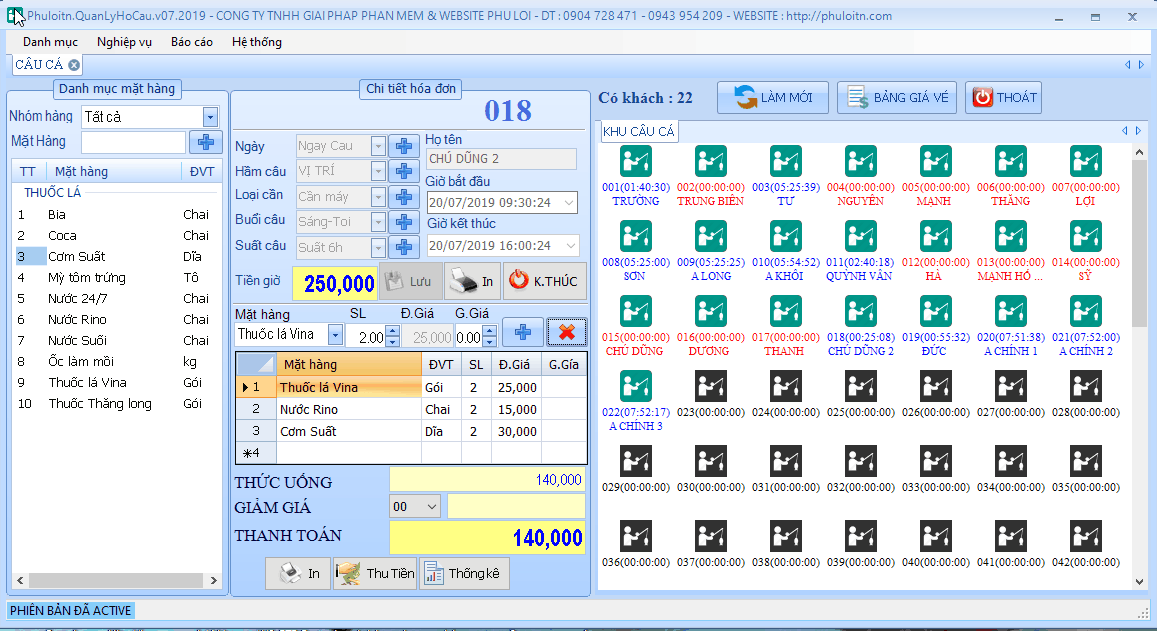Increase G.Giá value with up arrow
Screen dimensions: 1157x631
point(489,331)
